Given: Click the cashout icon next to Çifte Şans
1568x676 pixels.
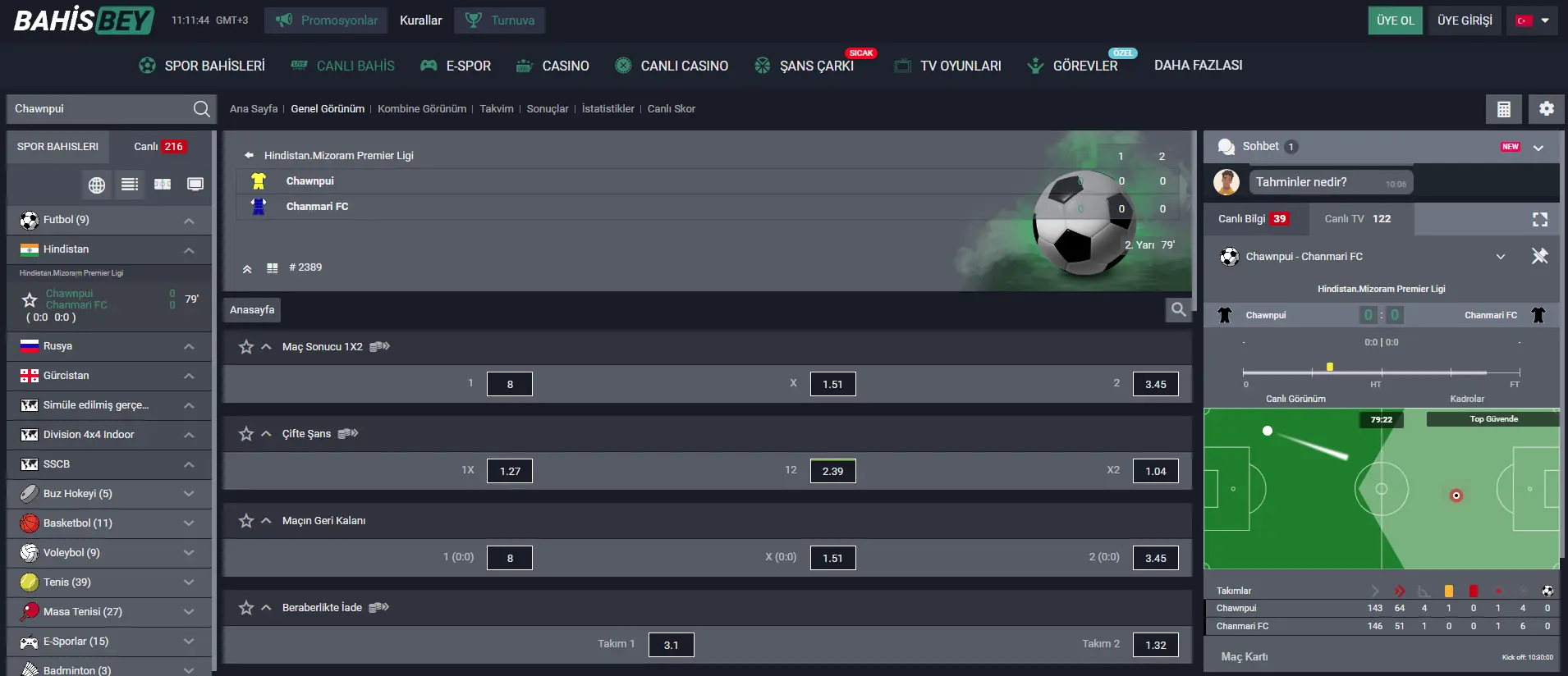Looking at the screenshot, I should tap(348, 433).
